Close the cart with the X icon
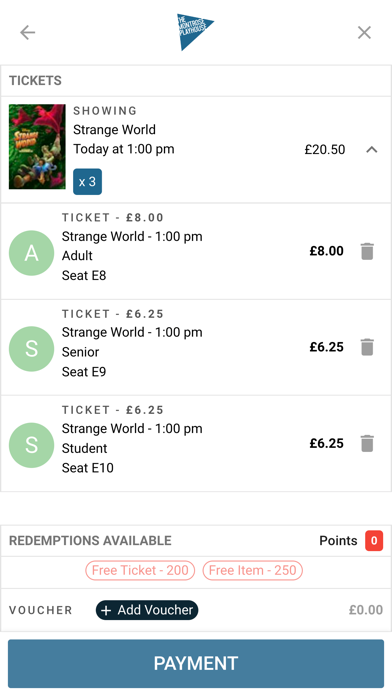392x696 pixels. [364, 32]
